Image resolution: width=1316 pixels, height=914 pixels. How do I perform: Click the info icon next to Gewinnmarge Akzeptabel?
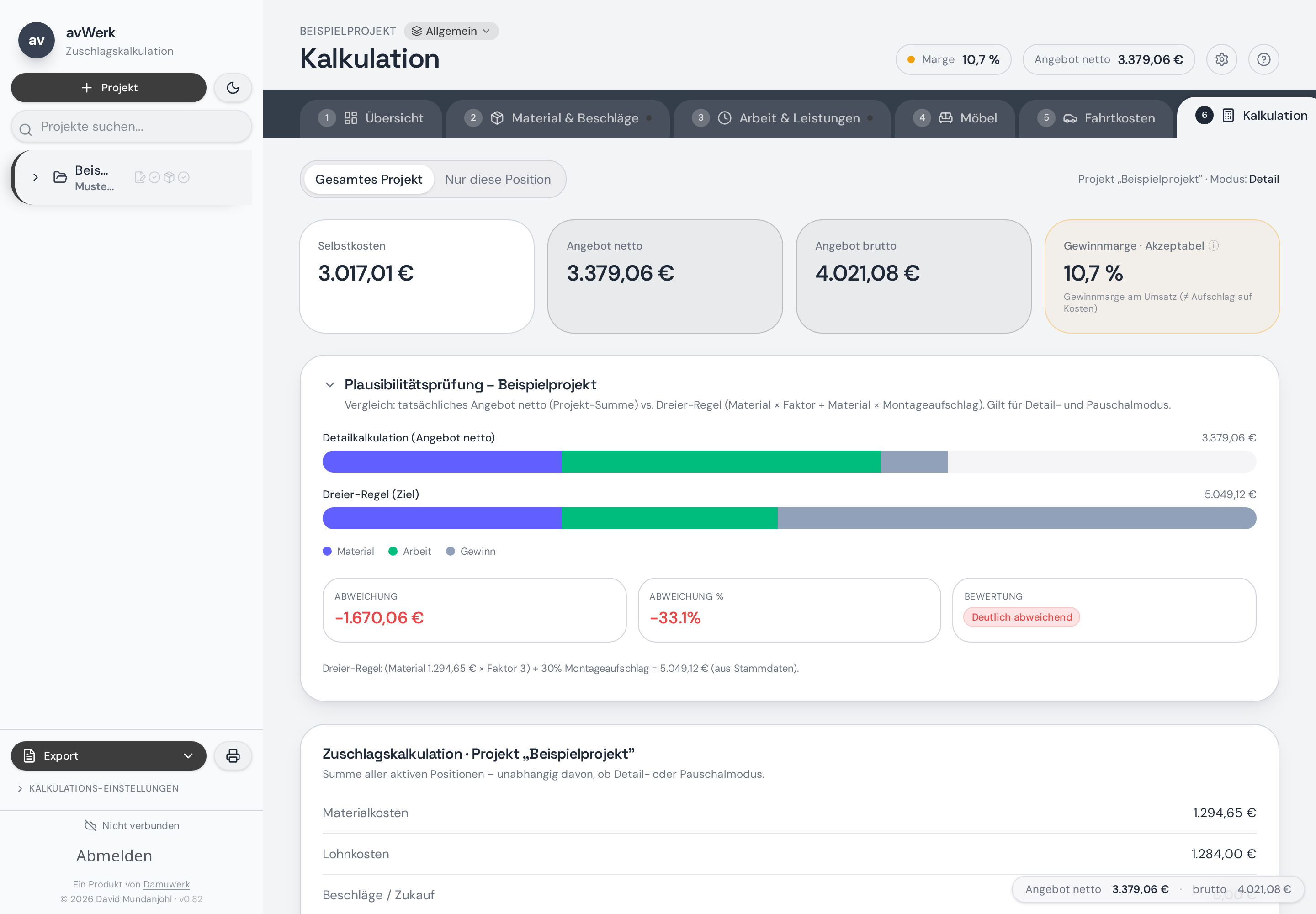1214,246
